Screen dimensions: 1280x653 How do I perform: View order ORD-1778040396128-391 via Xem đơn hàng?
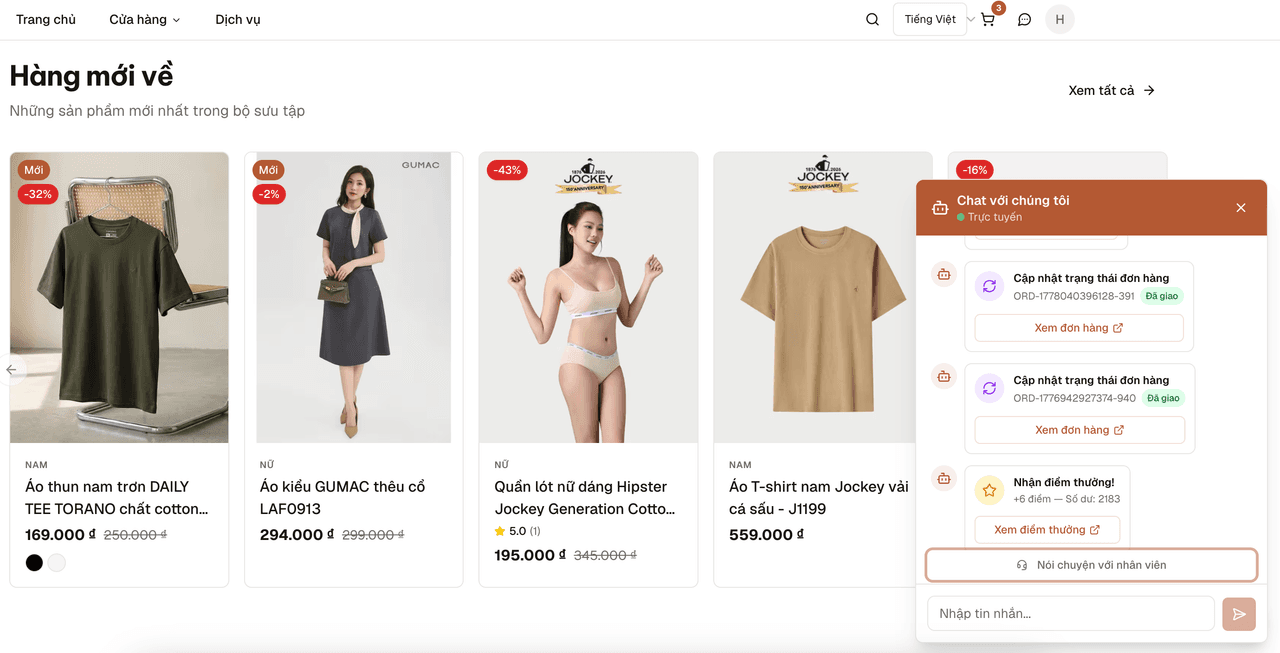pyautogui.click(x=1079, y=328)
